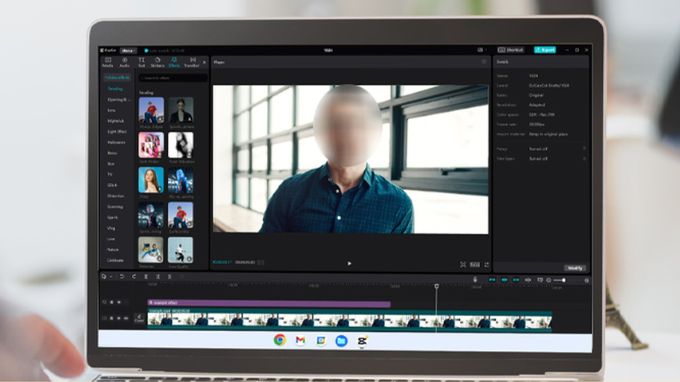Click the Delete left icon

(158, 277)
